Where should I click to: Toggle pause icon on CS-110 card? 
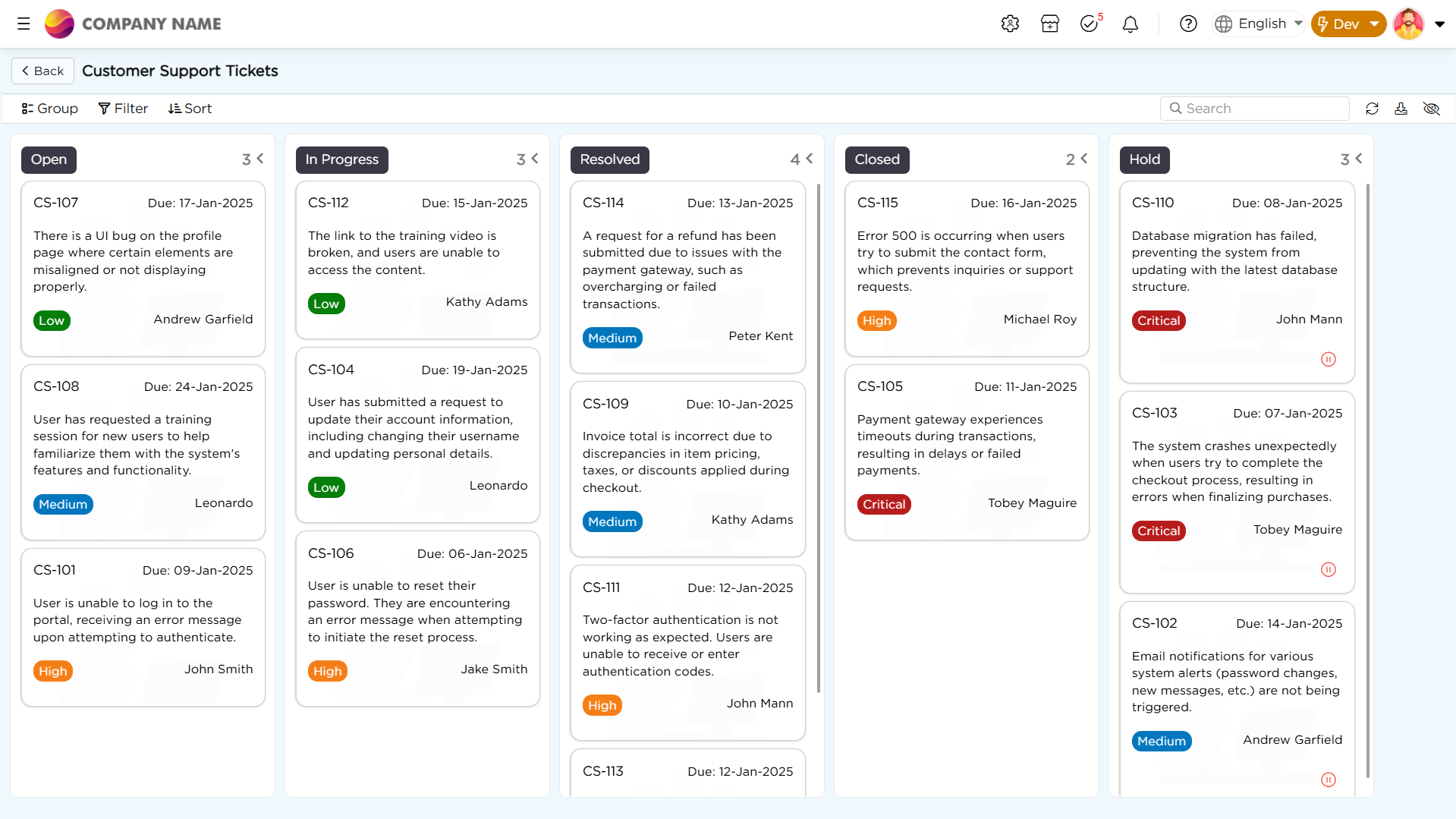pyautogui.click(x=1328, y=359)
